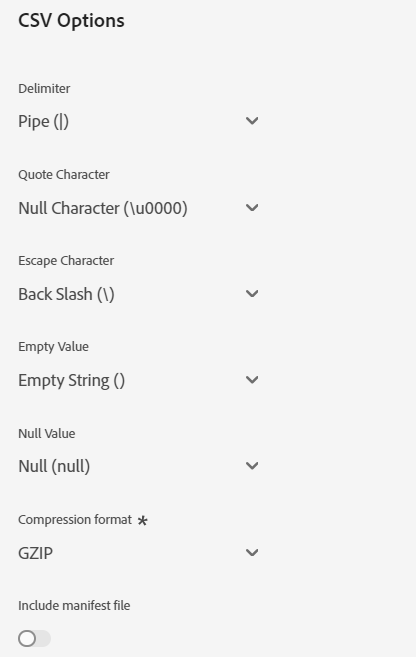This screenshot has width=416, height=657.
Task: Click the chevron next to Empty String ()
Action: click(x=252, y=380)
